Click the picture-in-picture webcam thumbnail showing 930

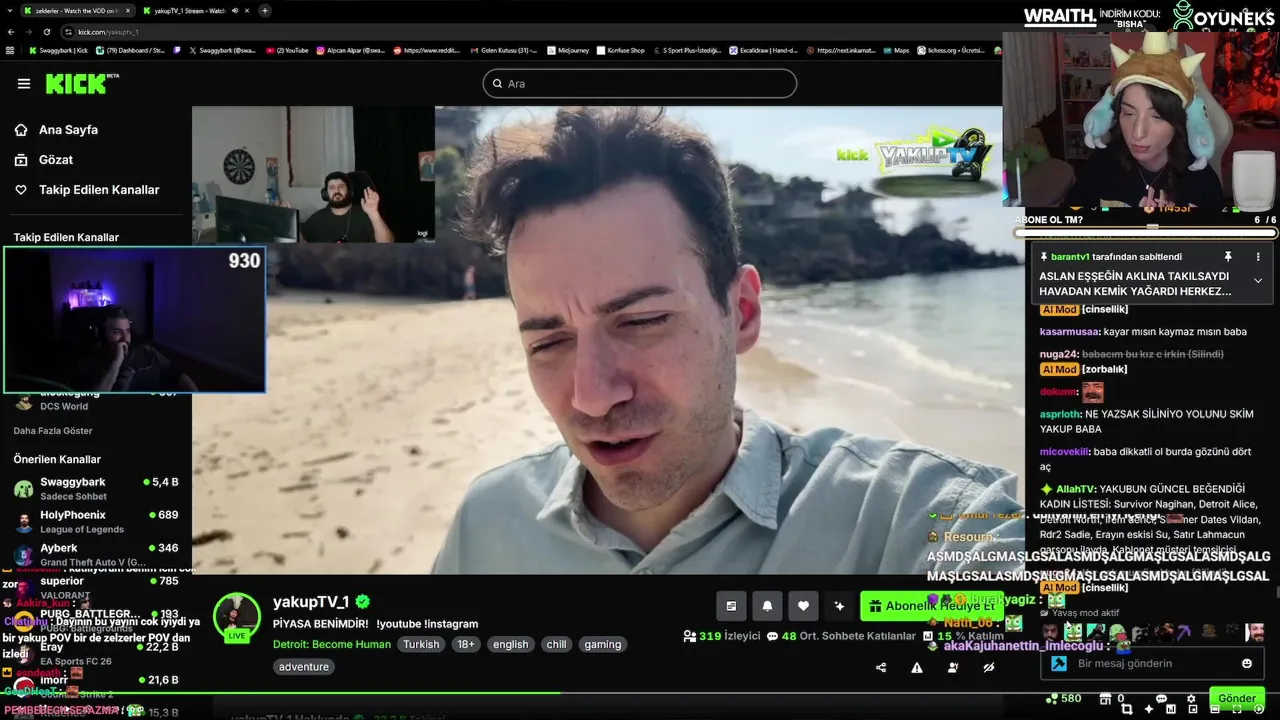pyautogui.click(x=135, y=320)
